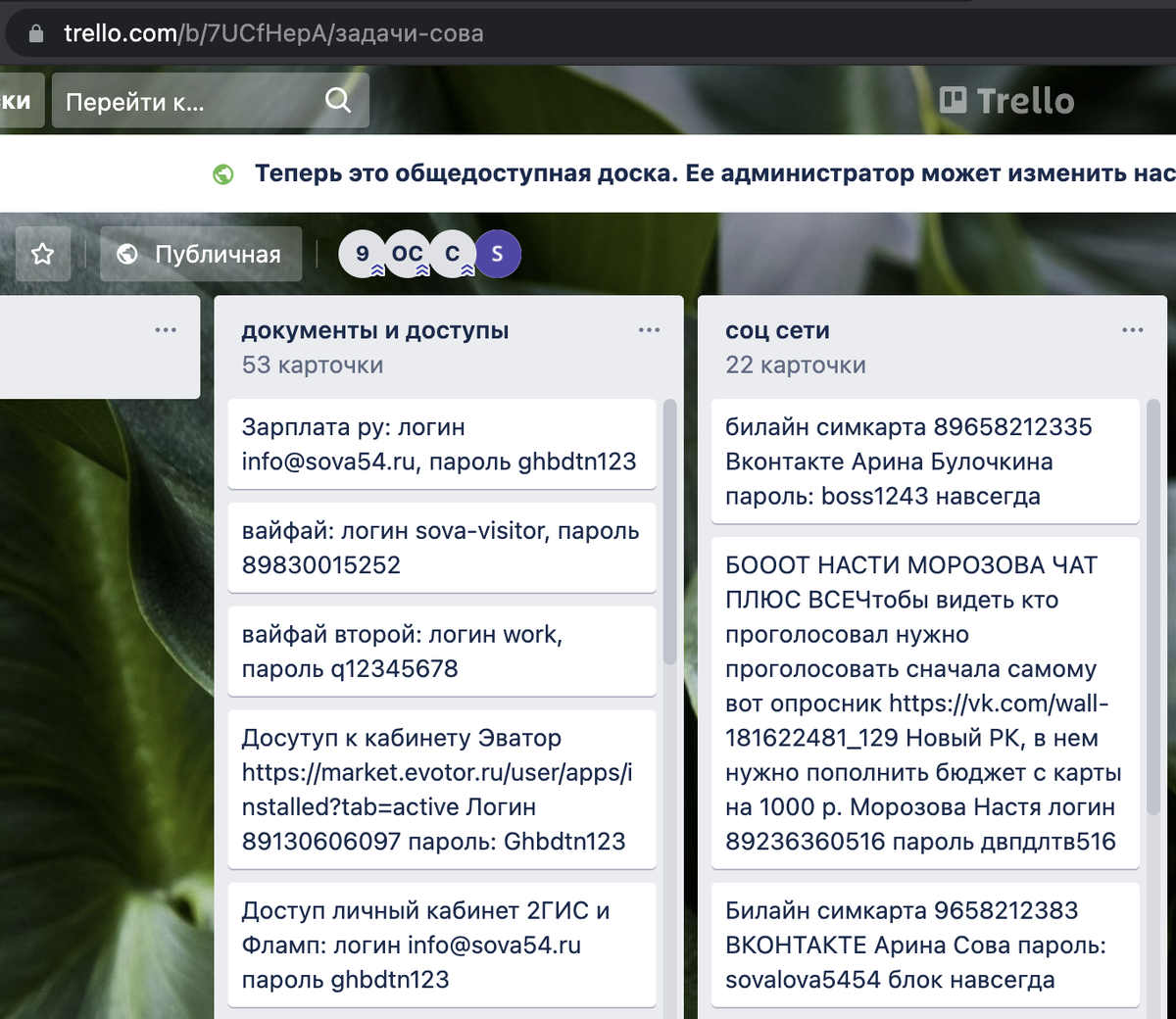Viewport: 1176px width, 1019px height.
Task: Open menu of соц сети list
Action: click(x=1133, y=330)
